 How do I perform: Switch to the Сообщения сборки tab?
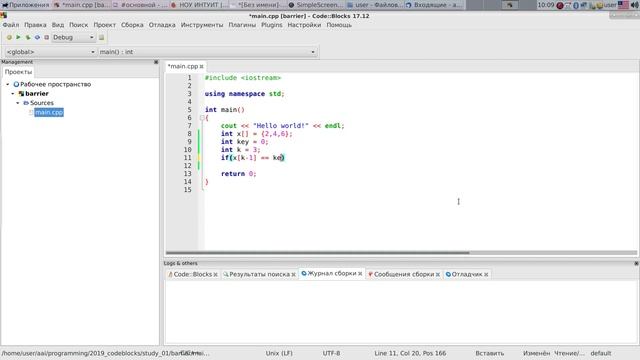[404, 274]
